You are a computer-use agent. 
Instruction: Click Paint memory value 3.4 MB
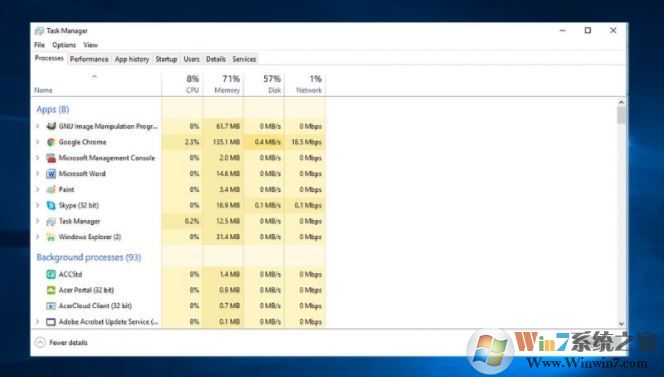point(230,189)
